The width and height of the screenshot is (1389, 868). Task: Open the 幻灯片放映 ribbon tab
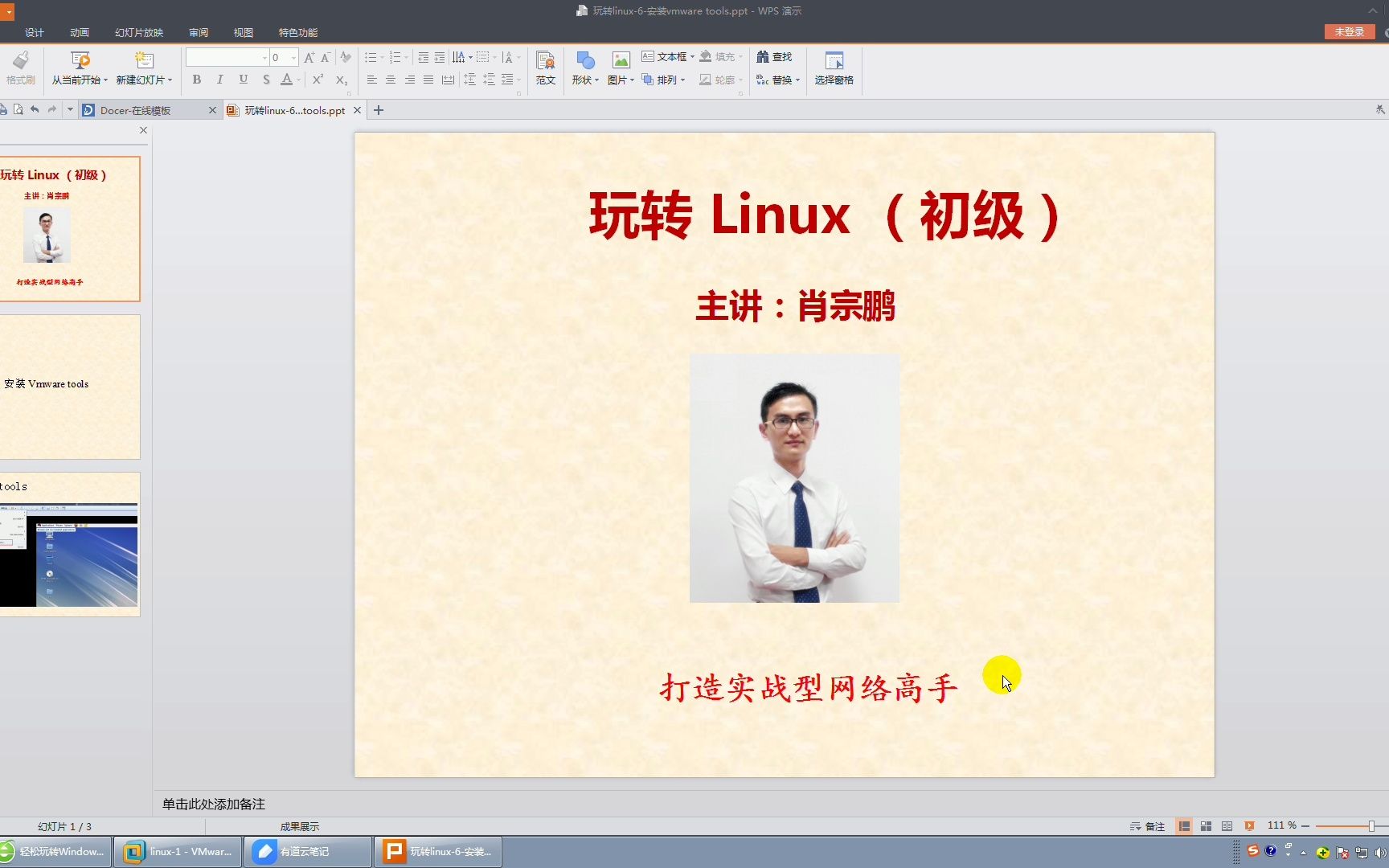click(x=138, y=32)
